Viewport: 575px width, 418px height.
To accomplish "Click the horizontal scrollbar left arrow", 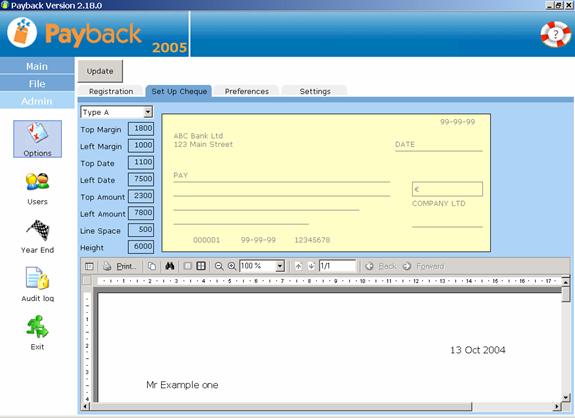I will [85, 406].
